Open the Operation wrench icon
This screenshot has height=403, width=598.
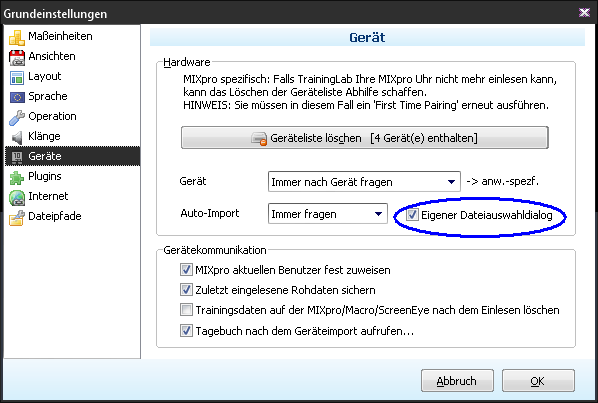coord(17,117)
